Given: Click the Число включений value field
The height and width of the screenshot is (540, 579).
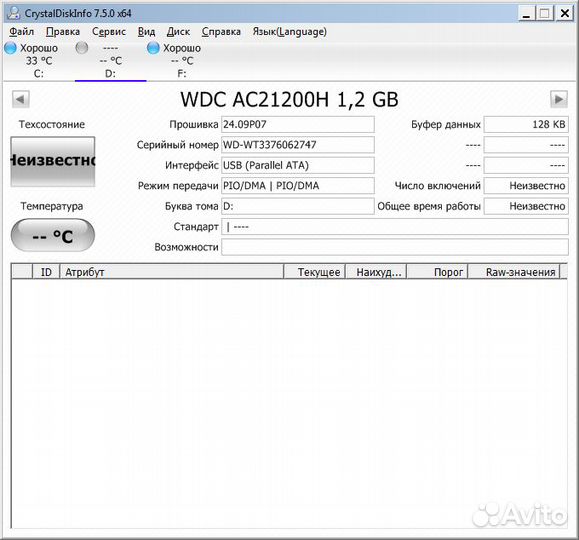Looking at the screenshot, I should (526, 185).
